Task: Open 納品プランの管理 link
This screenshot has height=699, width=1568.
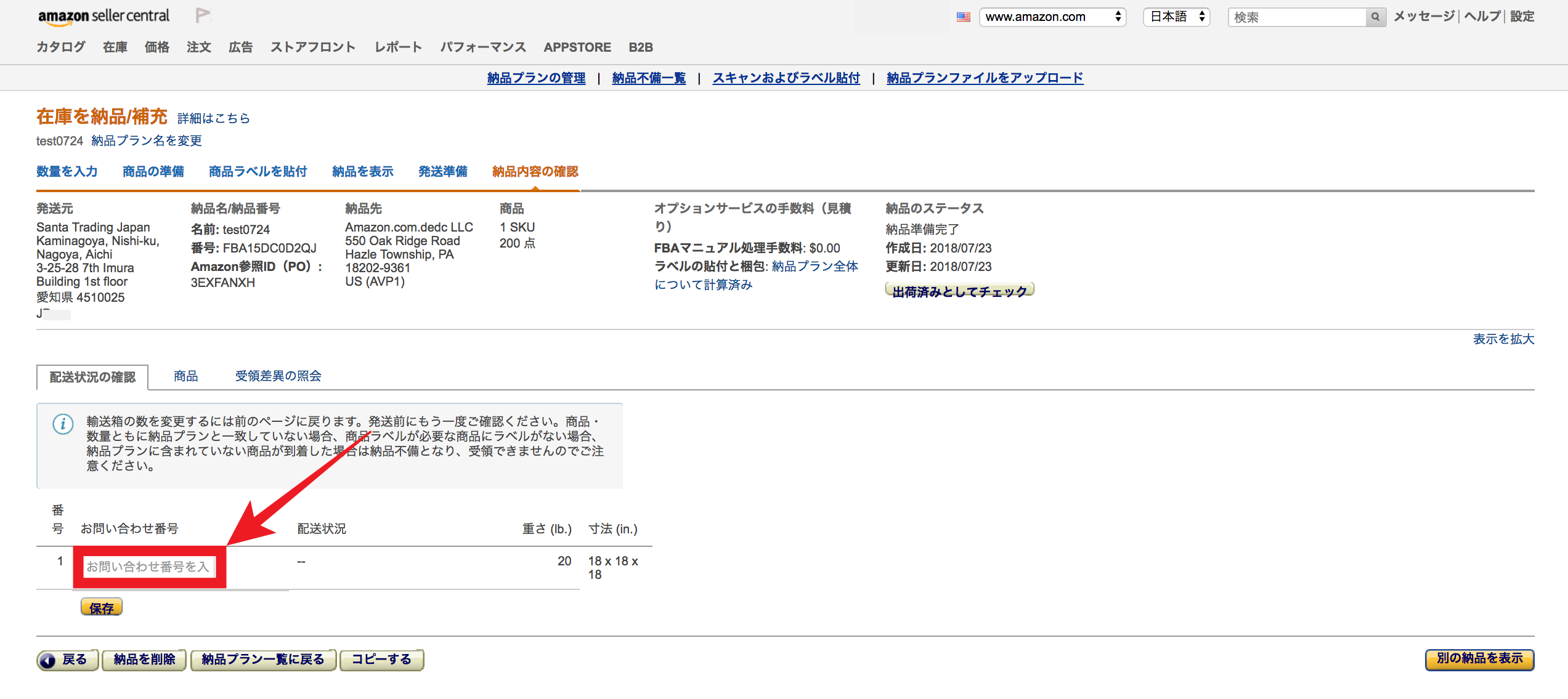Action: (536, 78)
